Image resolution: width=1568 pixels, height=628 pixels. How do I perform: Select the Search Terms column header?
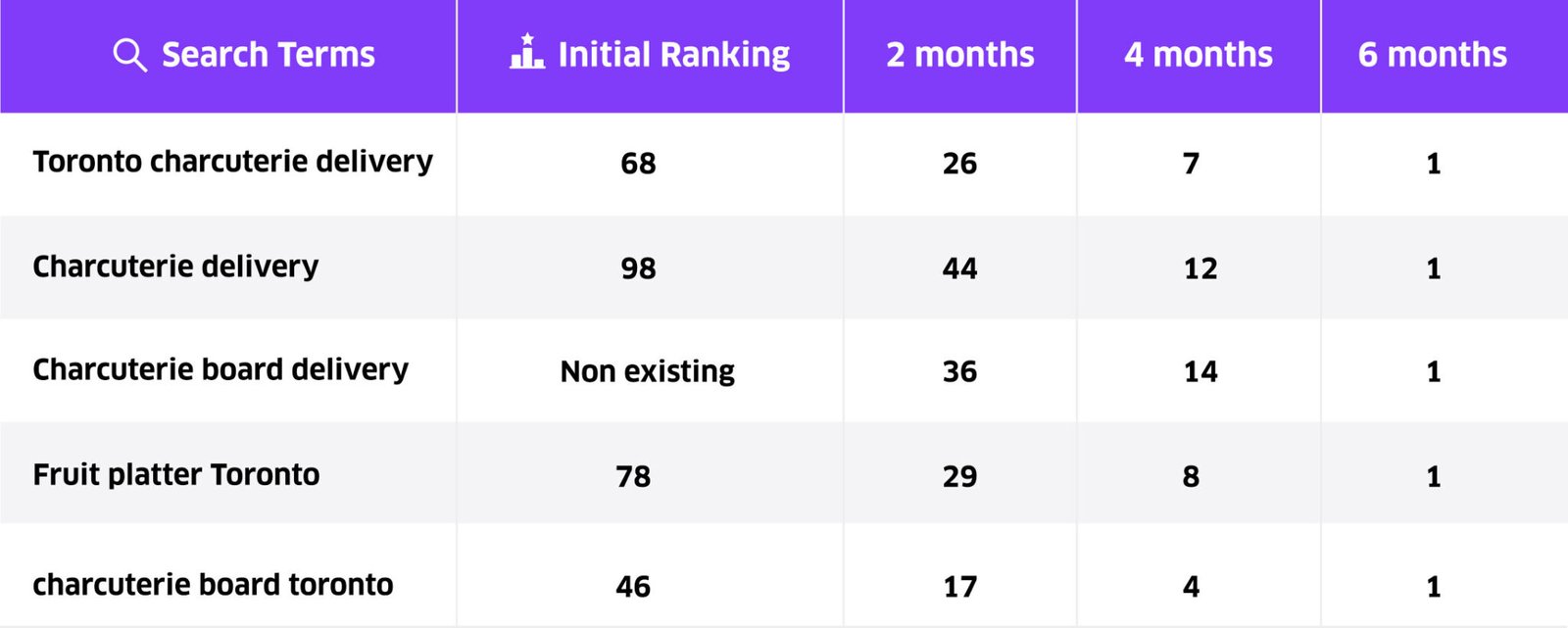268,55
